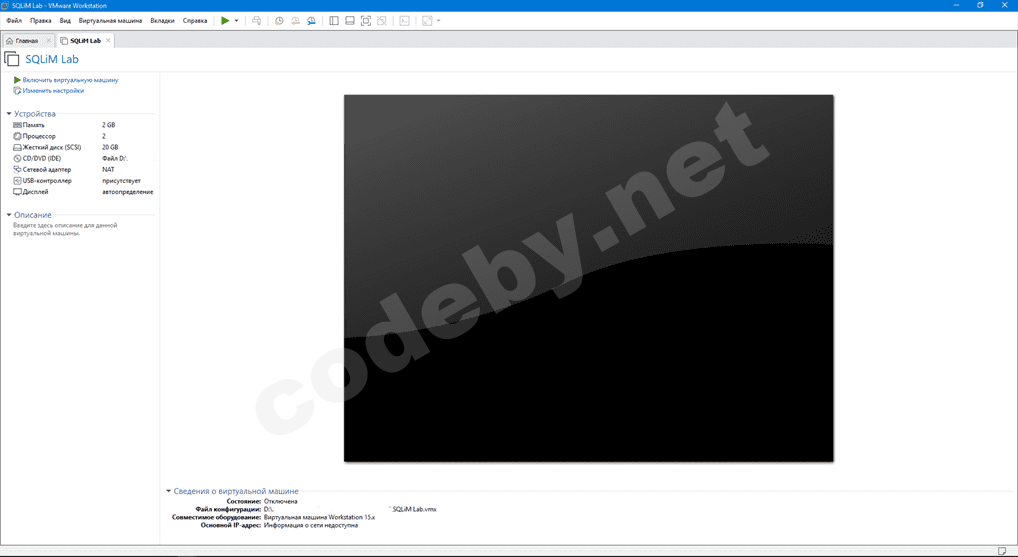Click the Сетевой адаптер device icon
The width and height of the screenshot is (1018, 557).
18,169
